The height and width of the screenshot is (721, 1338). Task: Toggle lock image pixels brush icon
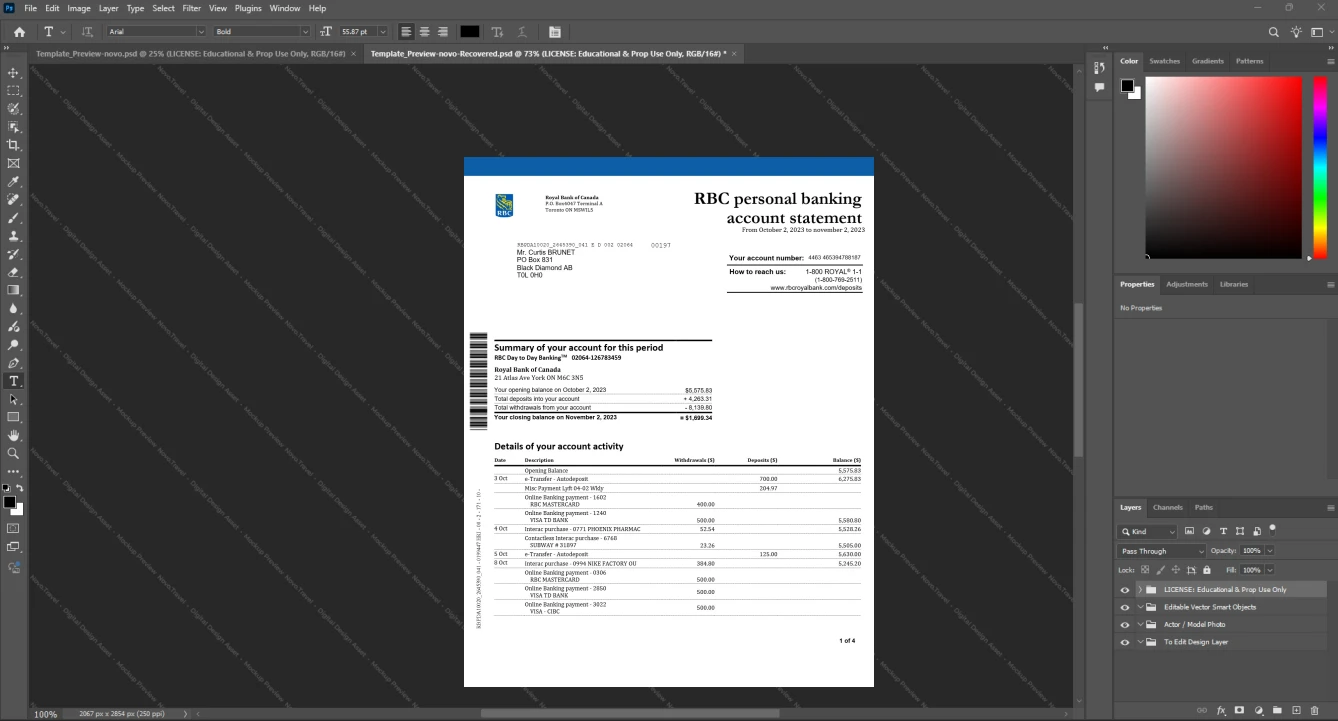1160,570
